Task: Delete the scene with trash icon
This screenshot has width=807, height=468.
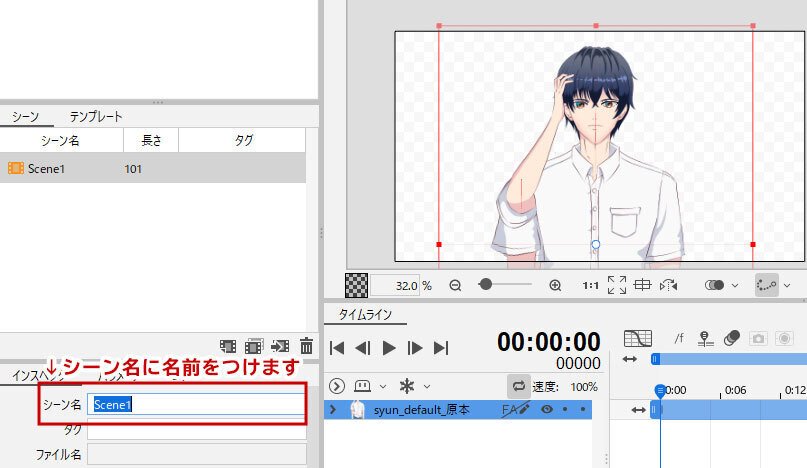Action: click(306, 345)
